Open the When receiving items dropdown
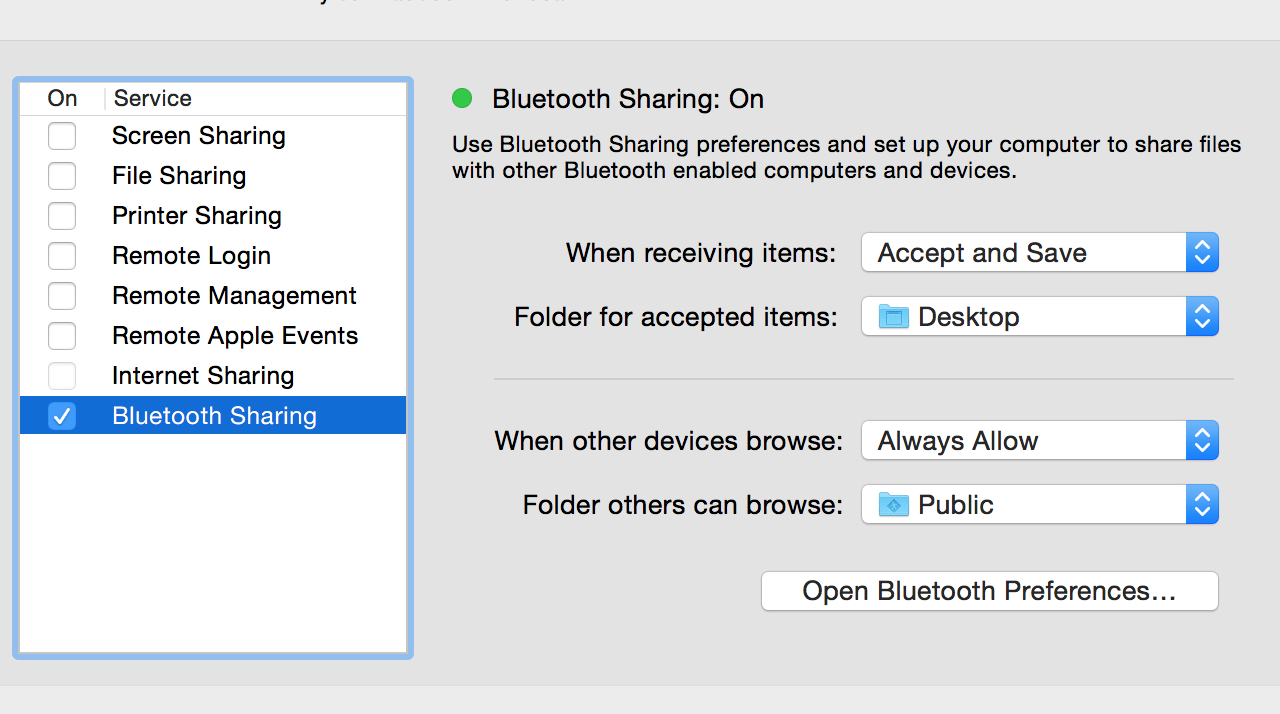The height and width of the screenshot is (714, 1280). pos(1039,253)
